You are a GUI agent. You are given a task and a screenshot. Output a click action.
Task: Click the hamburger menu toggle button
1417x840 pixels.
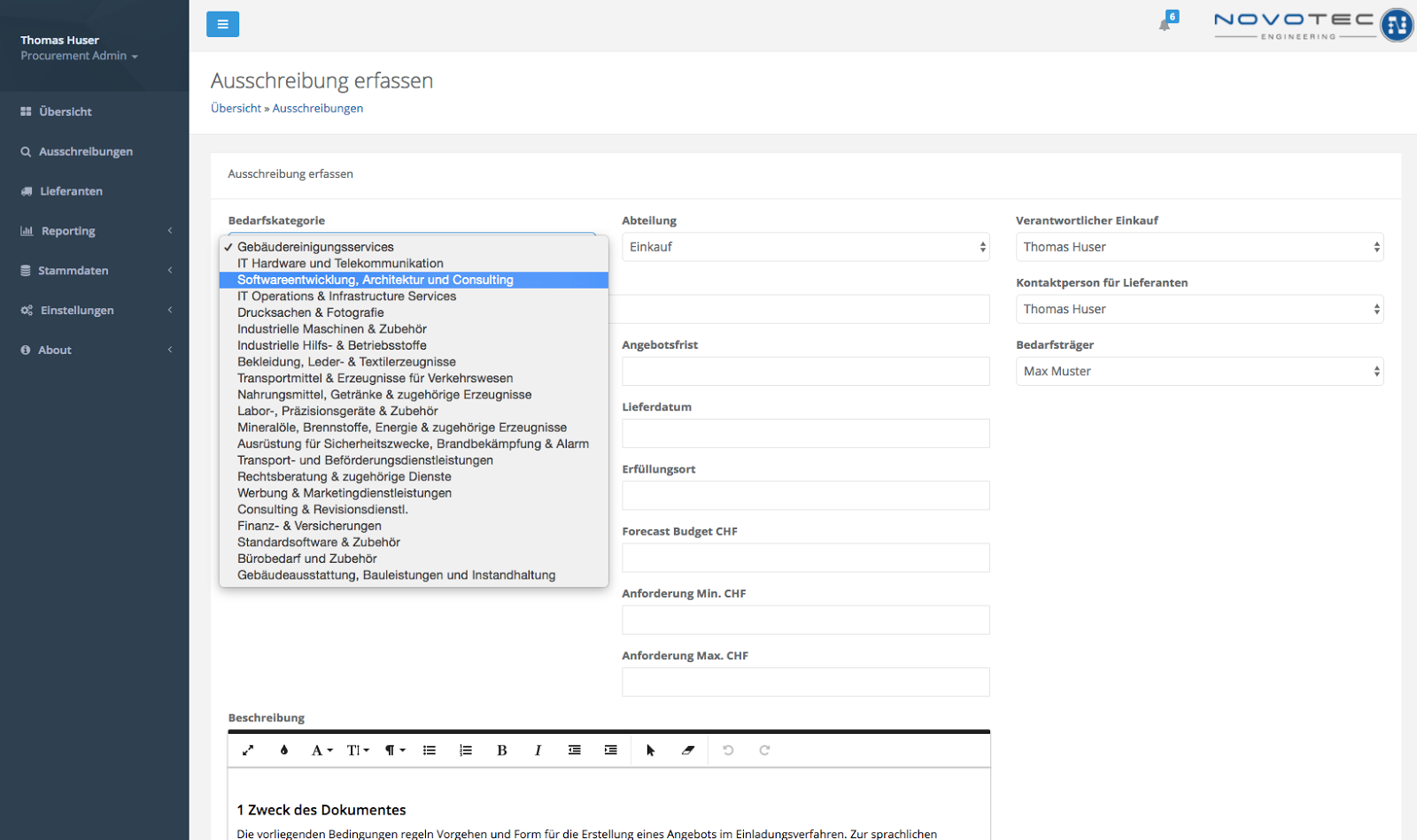click(222, 24)
